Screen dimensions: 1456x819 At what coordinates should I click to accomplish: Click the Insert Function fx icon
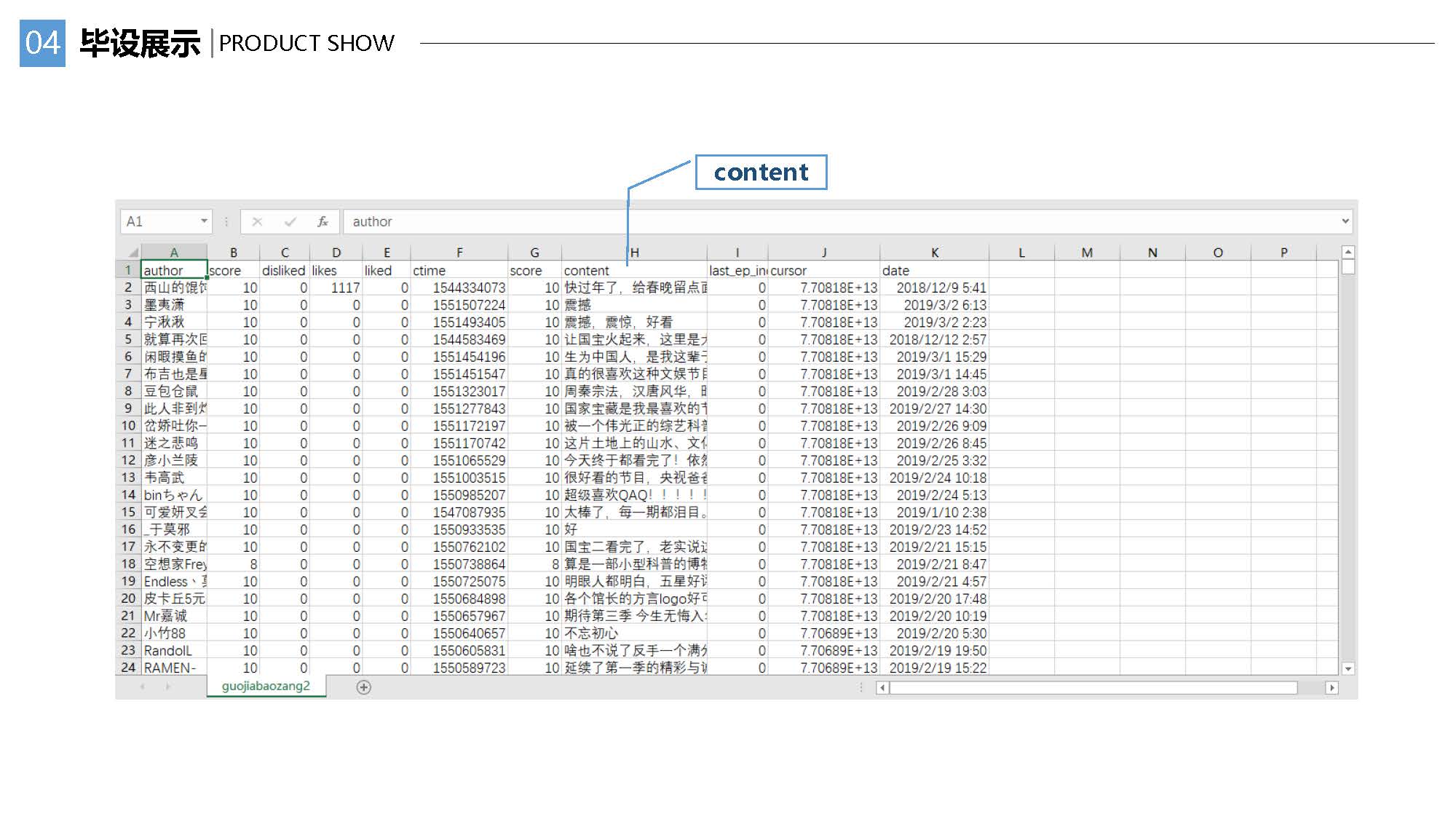(x=323, y=221)
